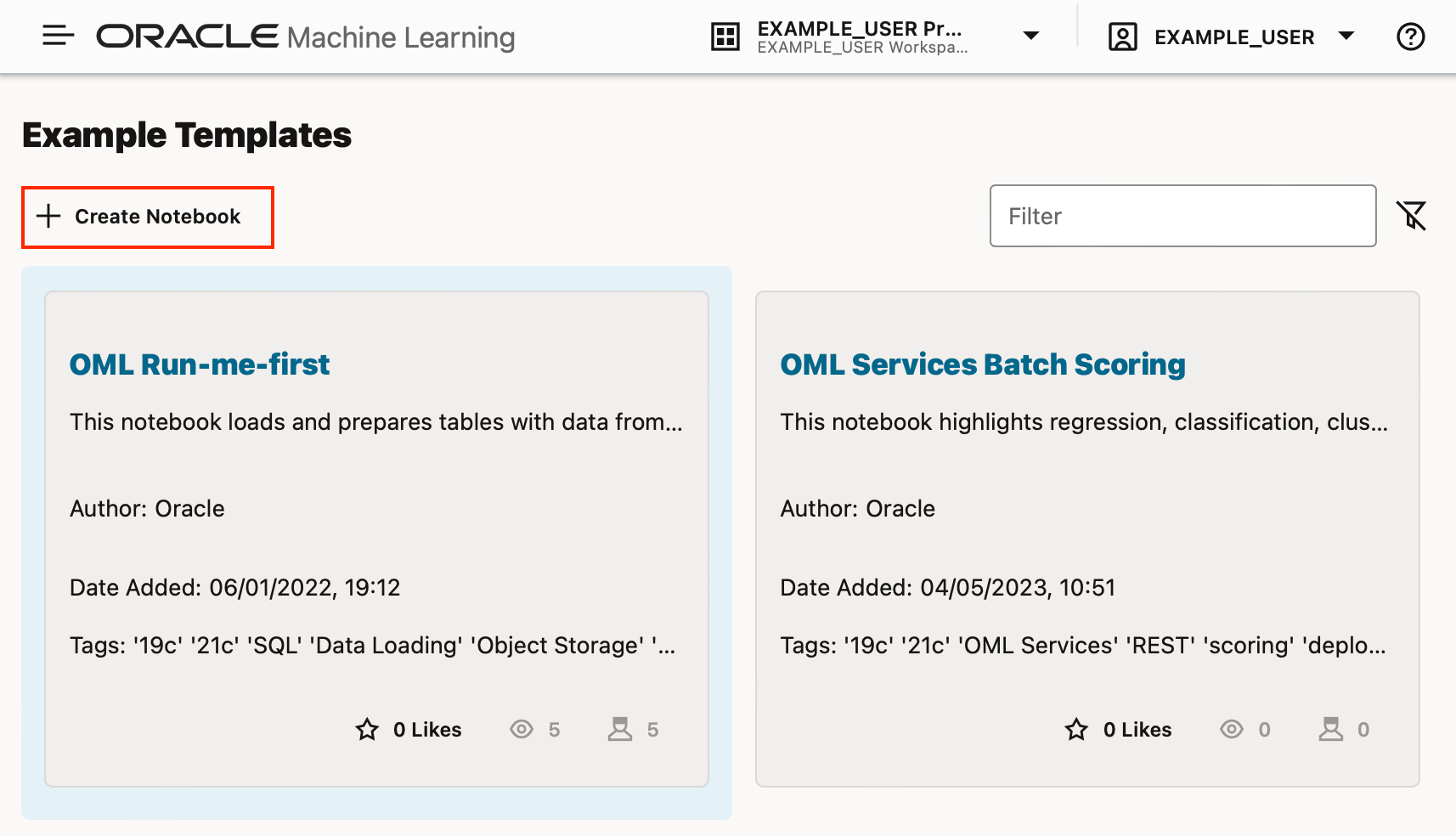The height and width of the screenshot is (836, 1456).
Task: Click the user profile icon
Action: point(1123,37)
